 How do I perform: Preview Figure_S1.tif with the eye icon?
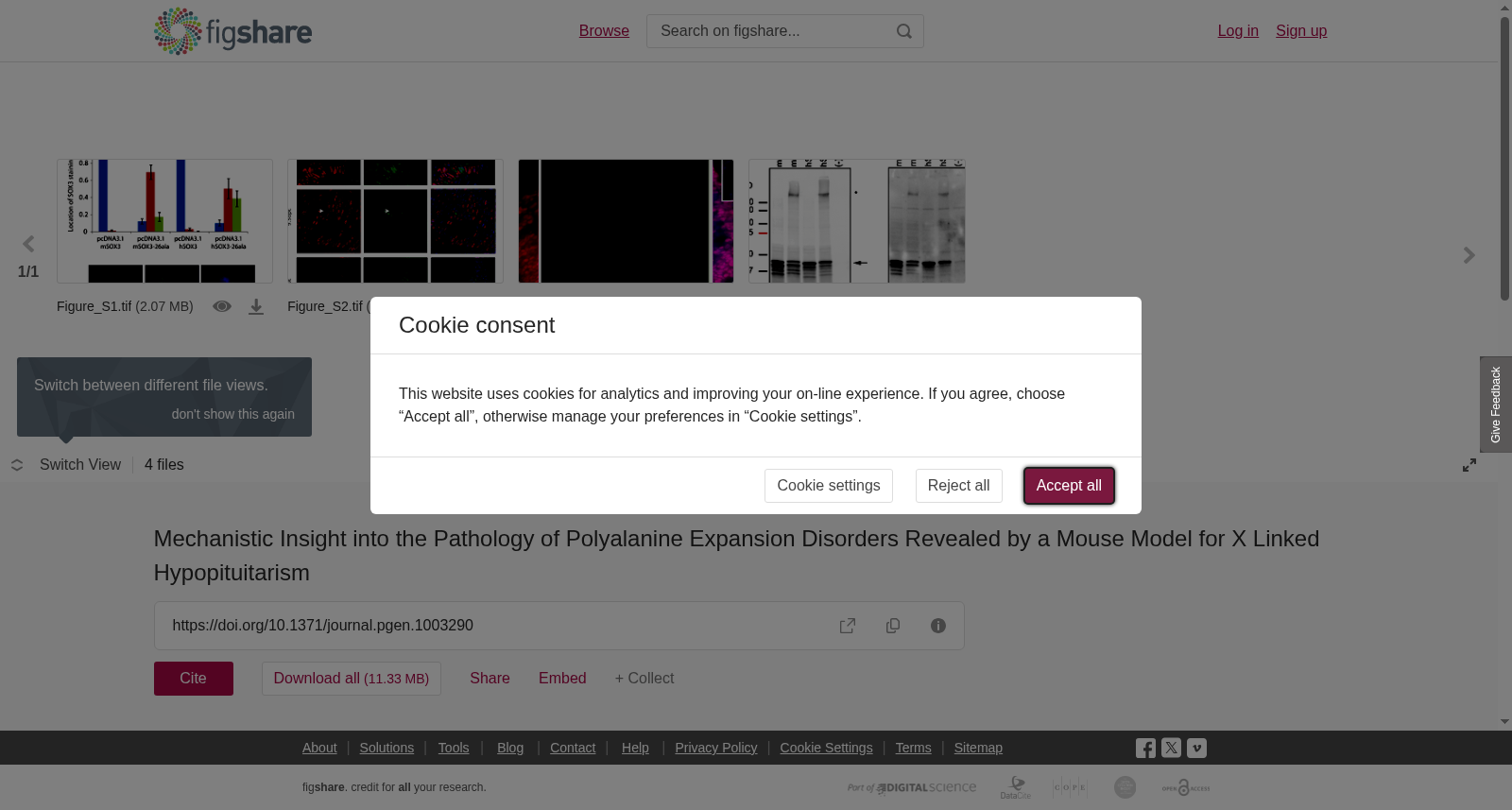point(222,306)
